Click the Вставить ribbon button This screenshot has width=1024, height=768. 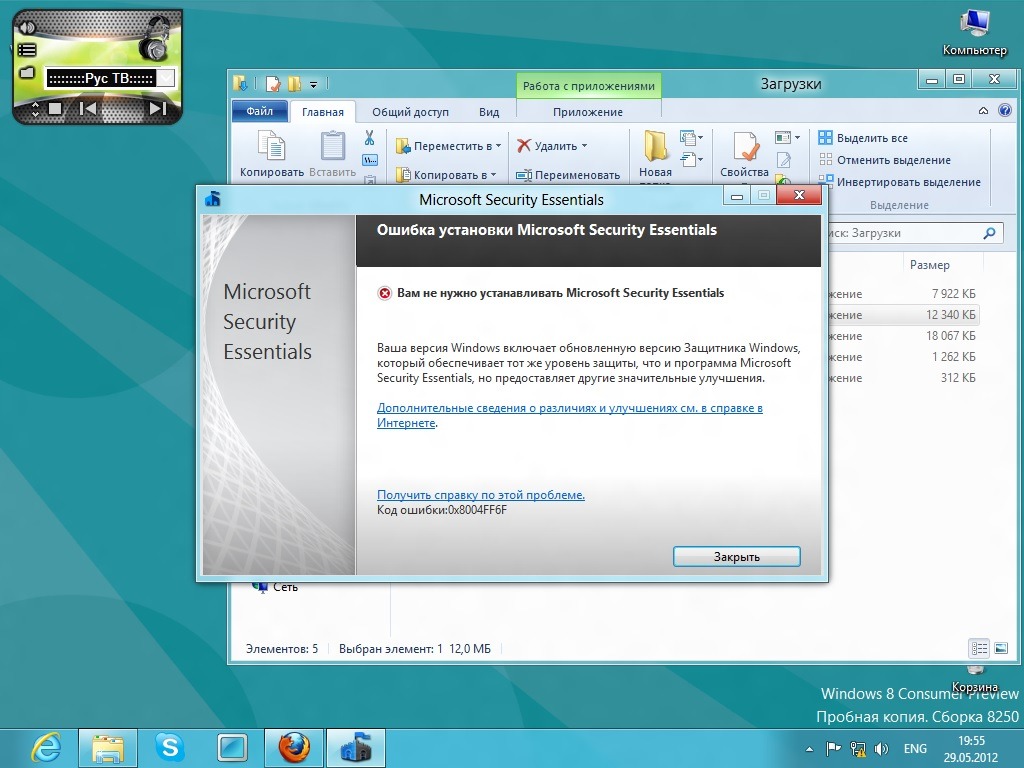[x=332, y=154]
